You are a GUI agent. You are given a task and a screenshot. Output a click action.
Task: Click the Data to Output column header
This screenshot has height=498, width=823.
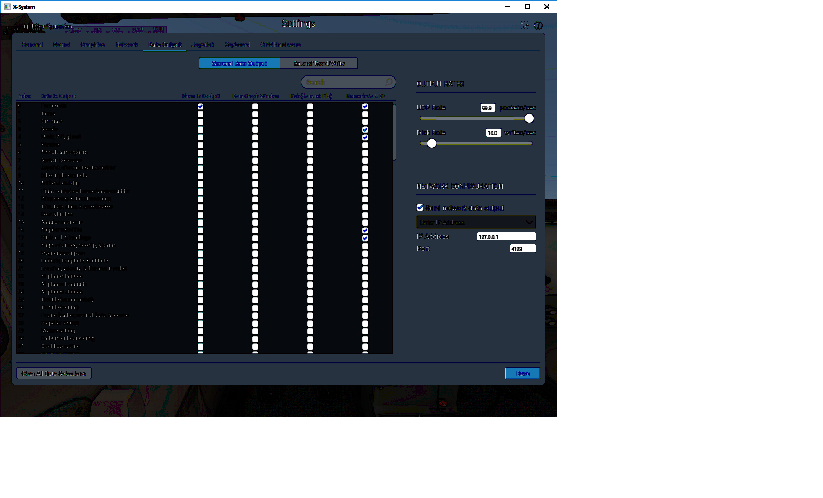tap(58, 96)
